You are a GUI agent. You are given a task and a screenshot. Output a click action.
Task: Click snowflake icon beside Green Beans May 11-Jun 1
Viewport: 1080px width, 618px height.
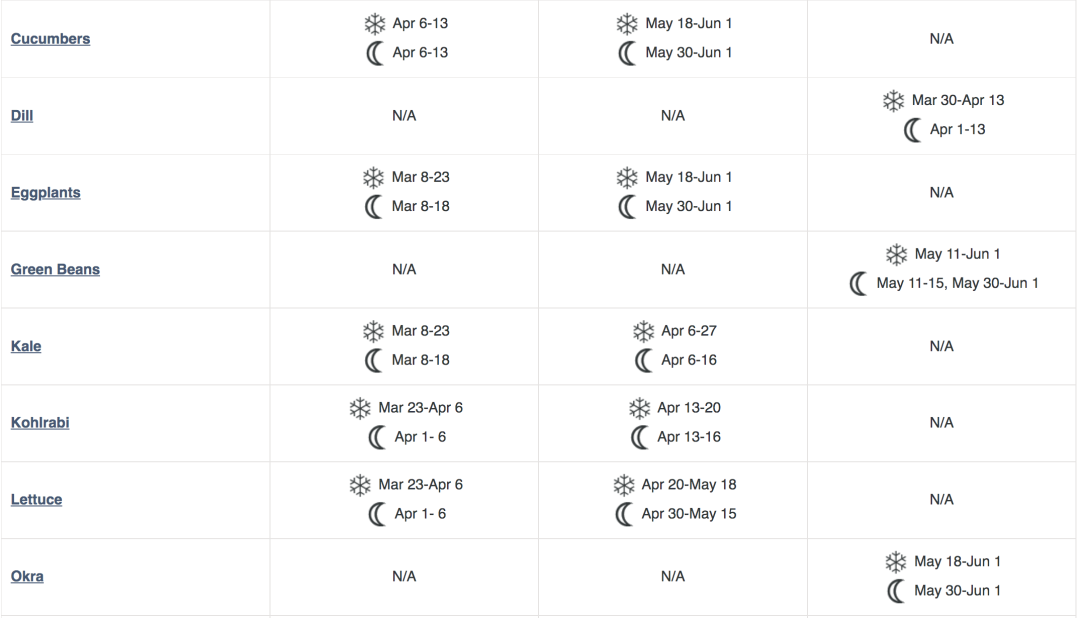(896, 255)
